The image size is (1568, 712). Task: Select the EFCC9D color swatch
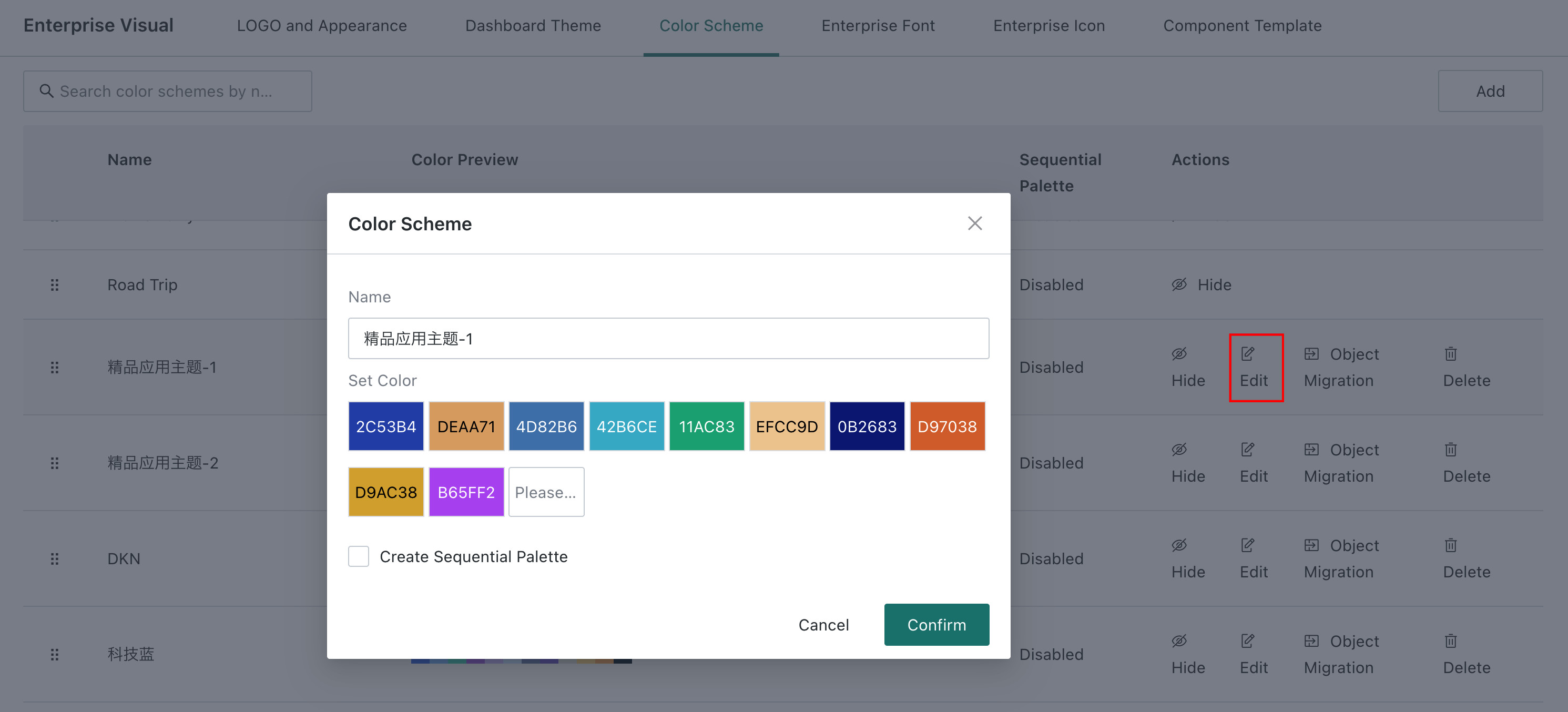[787, 426]
